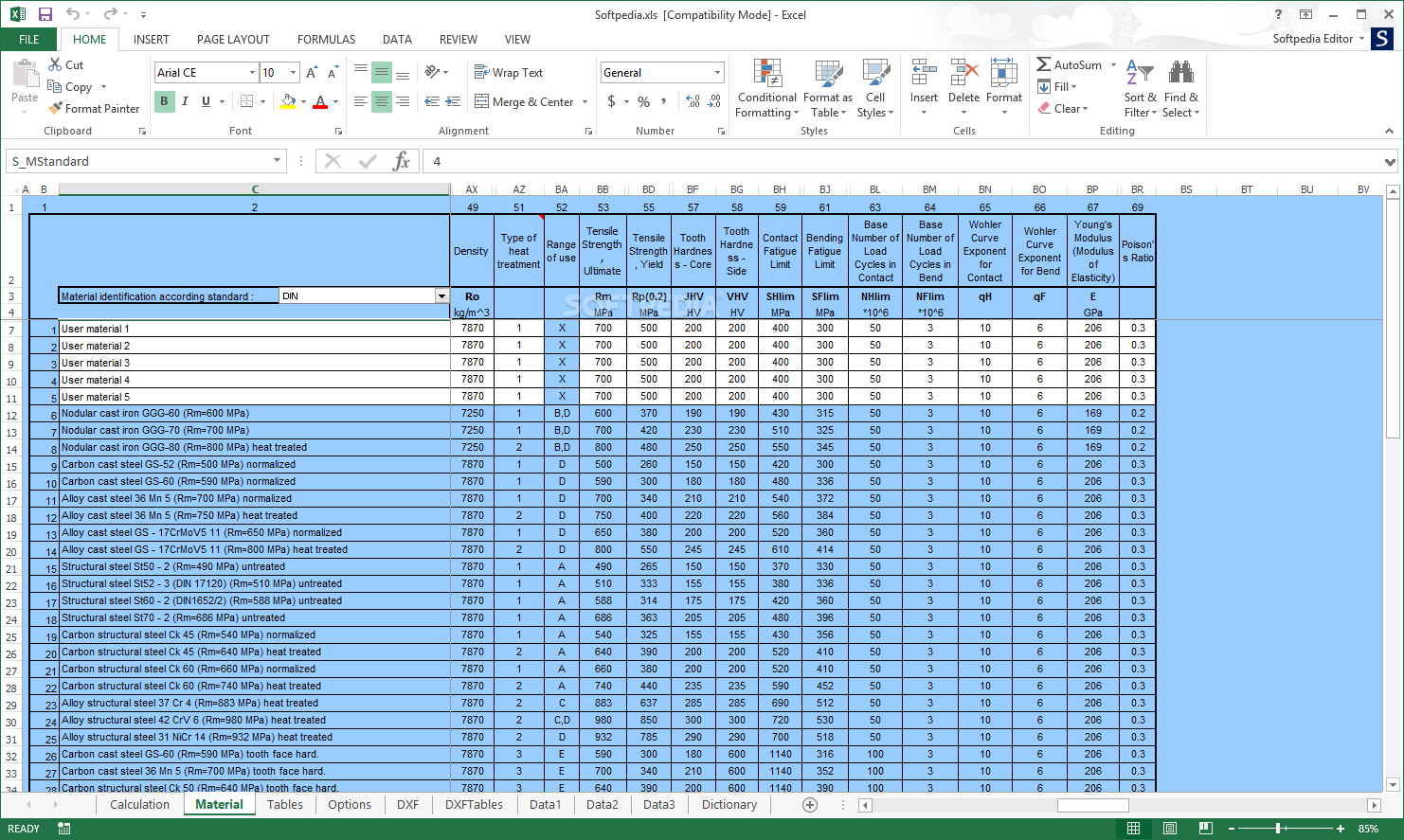Switch to the Calculation sheet tab
This screenshot has height=840, width=1404.
139,804
